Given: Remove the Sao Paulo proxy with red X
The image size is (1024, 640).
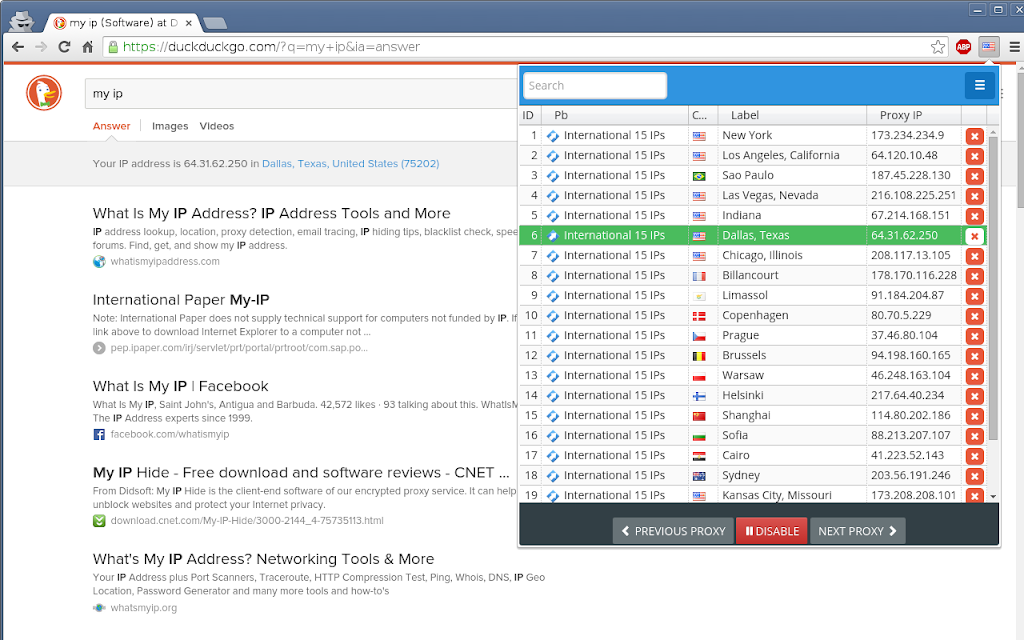Looking at the screenshot, I should pyautogui.click(x=974, y=176).
